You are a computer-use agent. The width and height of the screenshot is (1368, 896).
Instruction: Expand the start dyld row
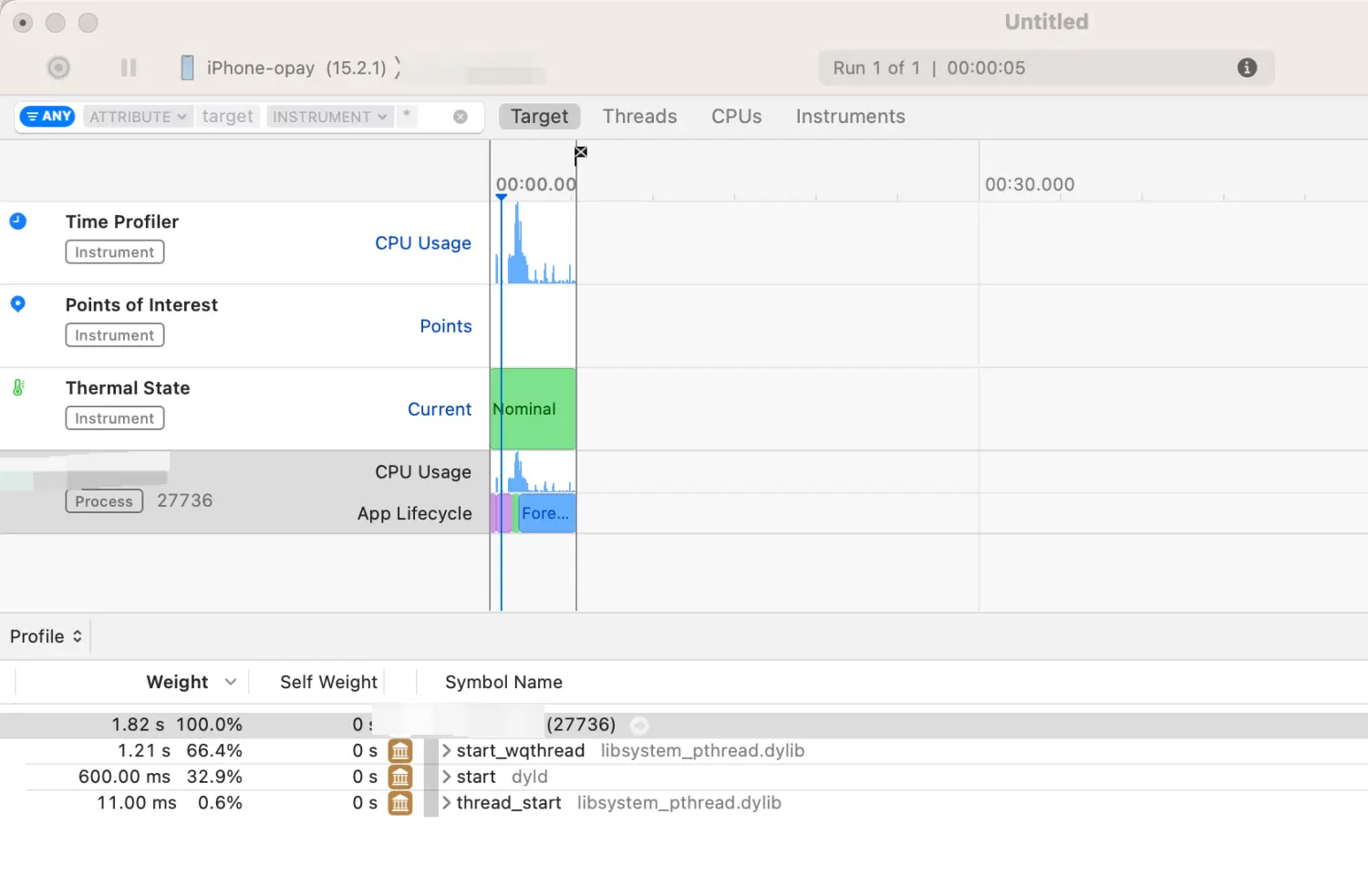[x=447, y=778]
